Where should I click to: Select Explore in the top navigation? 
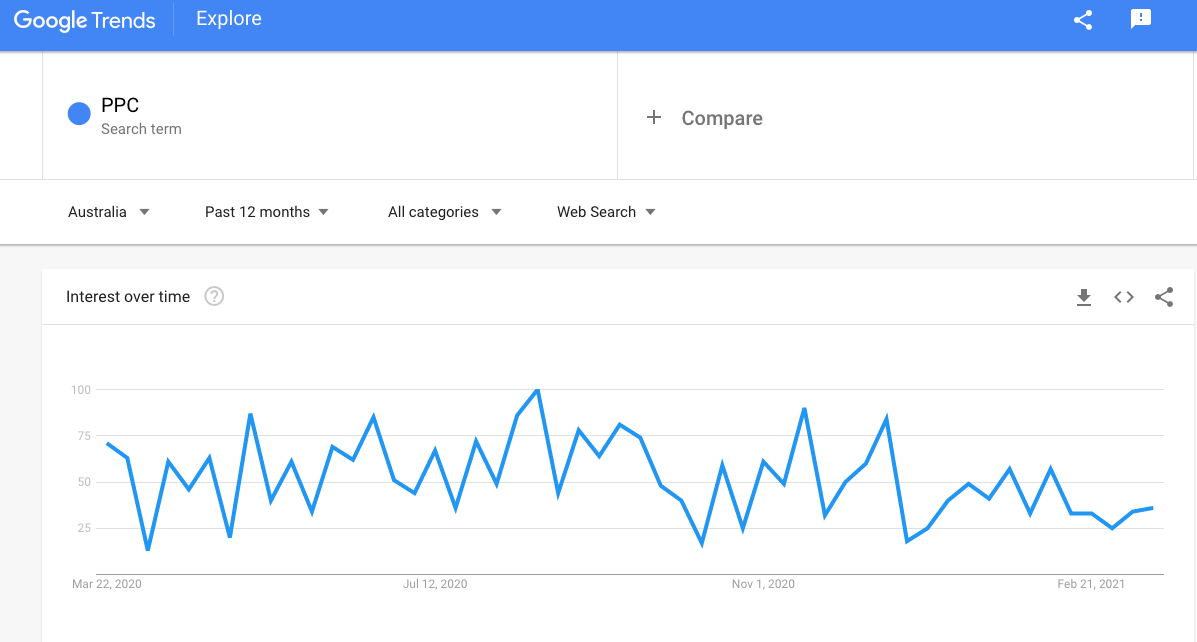pos(228,18)
